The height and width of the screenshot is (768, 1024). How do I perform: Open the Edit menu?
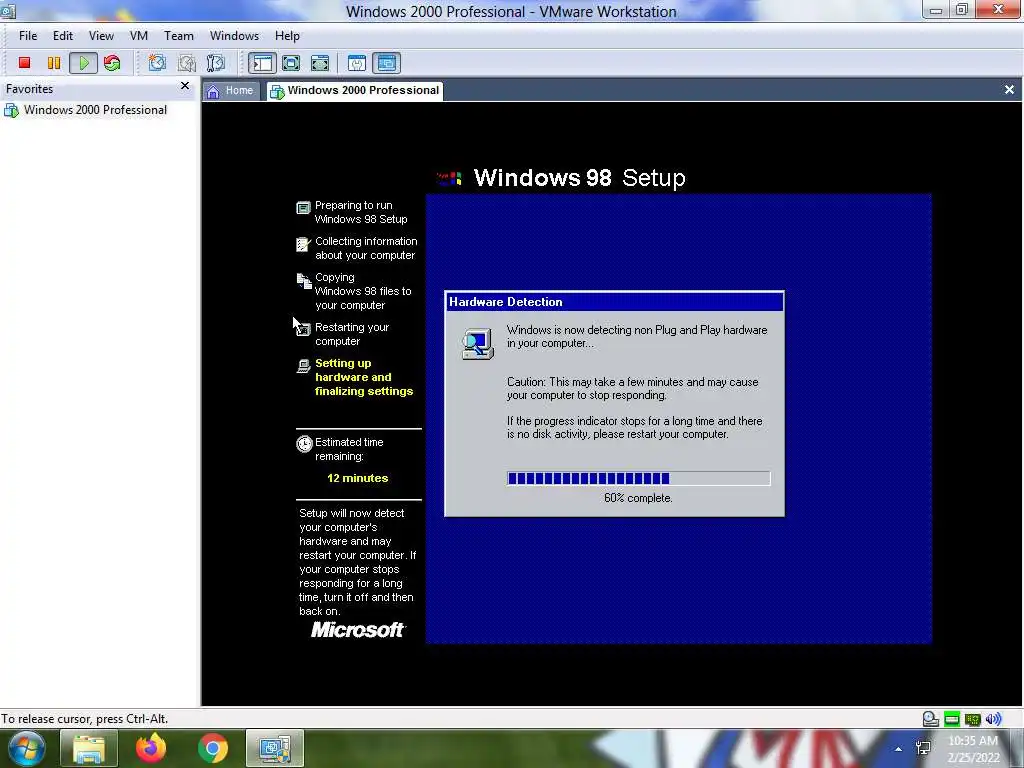click(x=63, y=36)
